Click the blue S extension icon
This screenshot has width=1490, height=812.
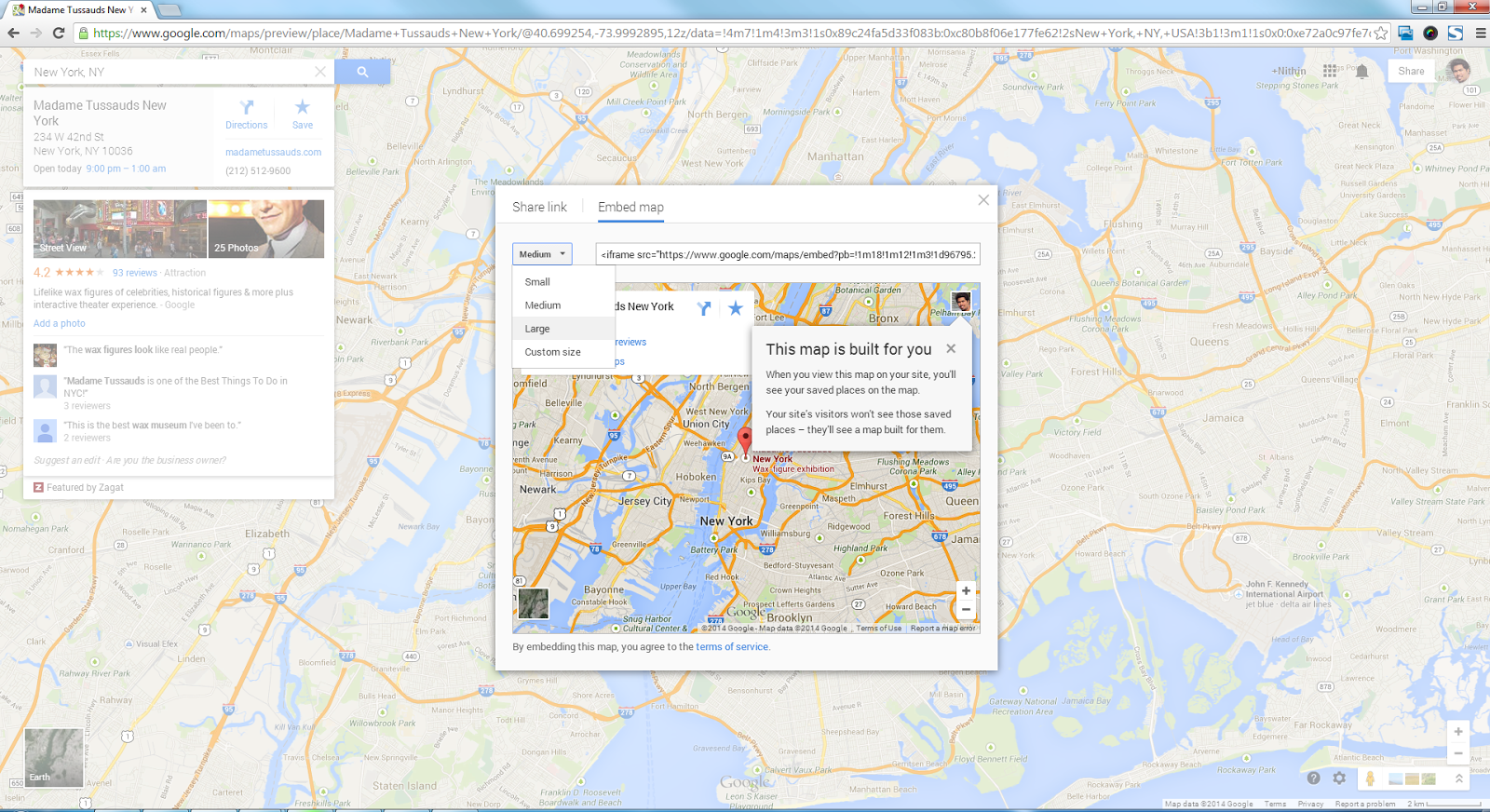click(1455, 33)
